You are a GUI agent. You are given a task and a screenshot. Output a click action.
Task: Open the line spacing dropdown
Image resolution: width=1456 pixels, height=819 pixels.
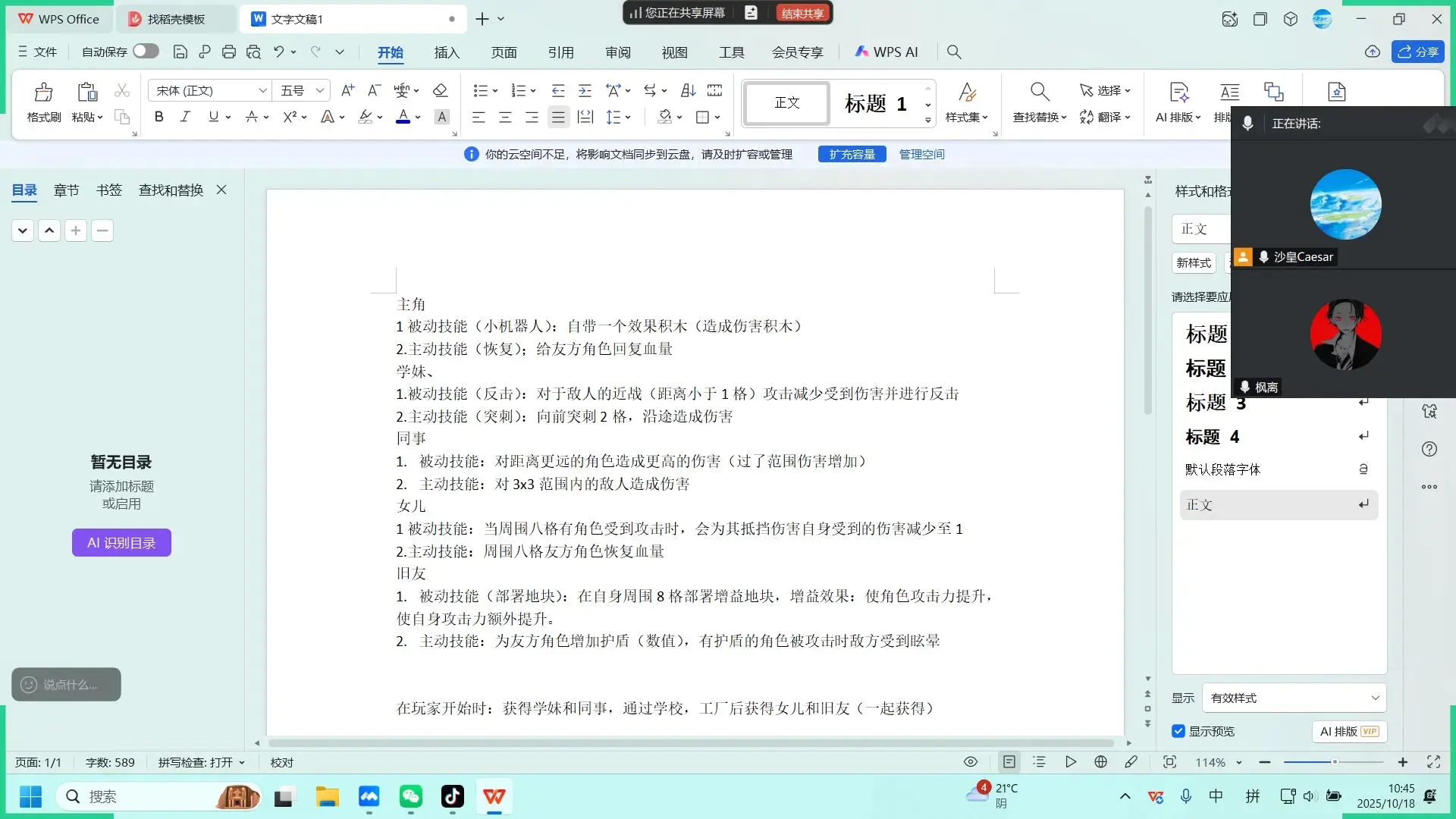pyautogui.click(x=618, y=117)
